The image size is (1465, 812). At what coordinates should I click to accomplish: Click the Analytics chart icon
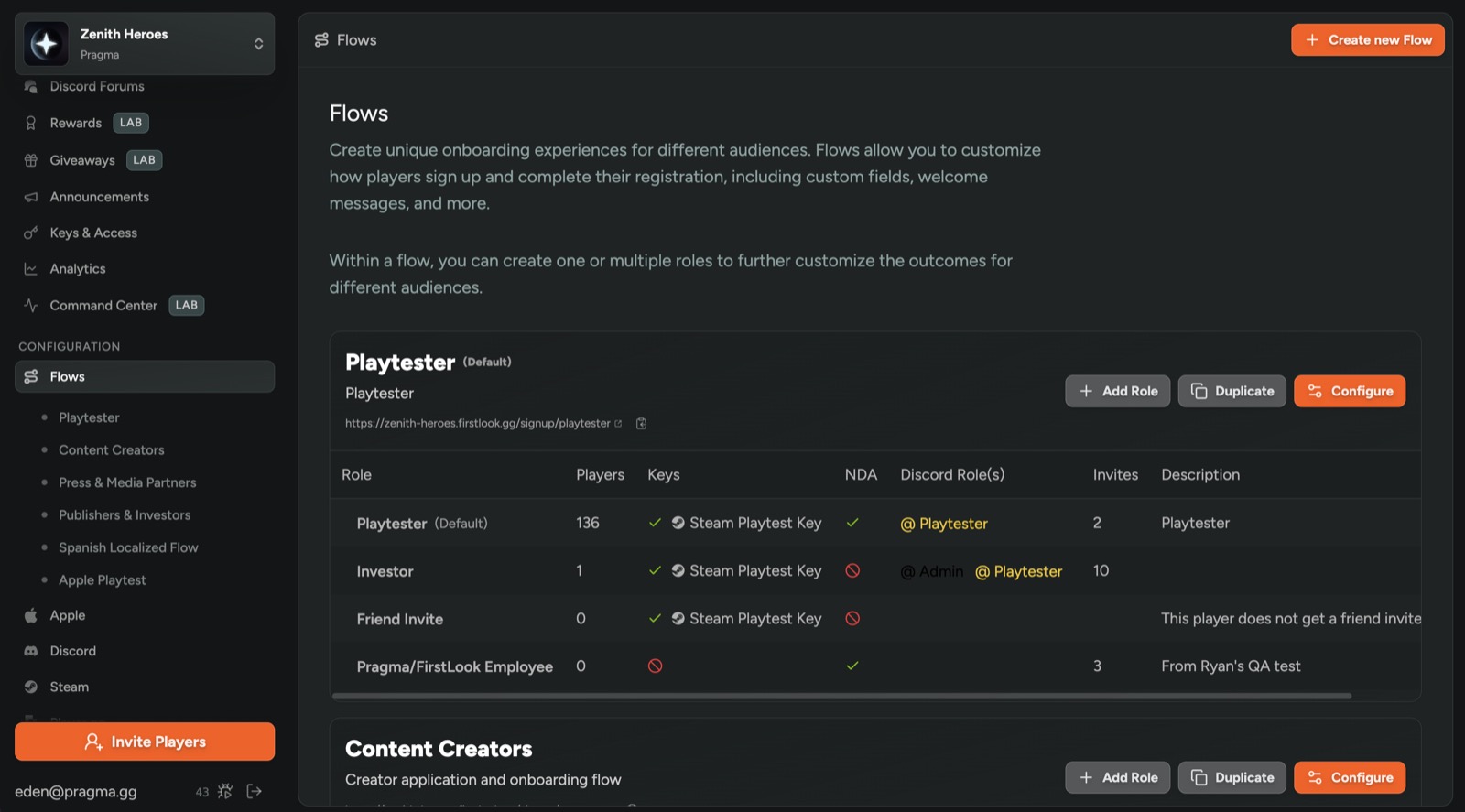[x=31, y=269]
